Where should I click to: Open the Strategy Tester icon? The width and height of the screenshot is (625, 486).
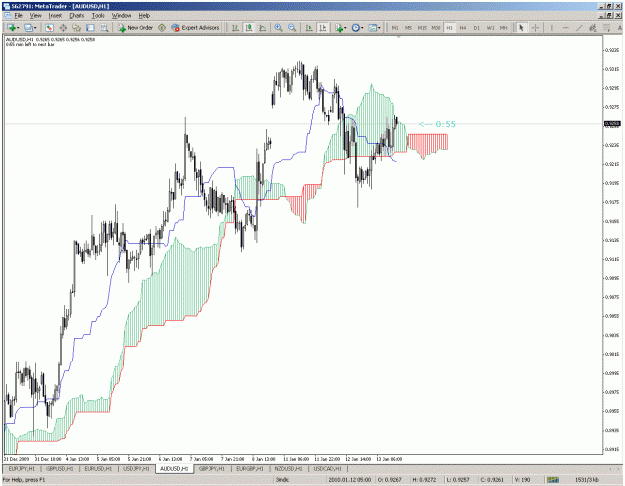tap(104, 28)
